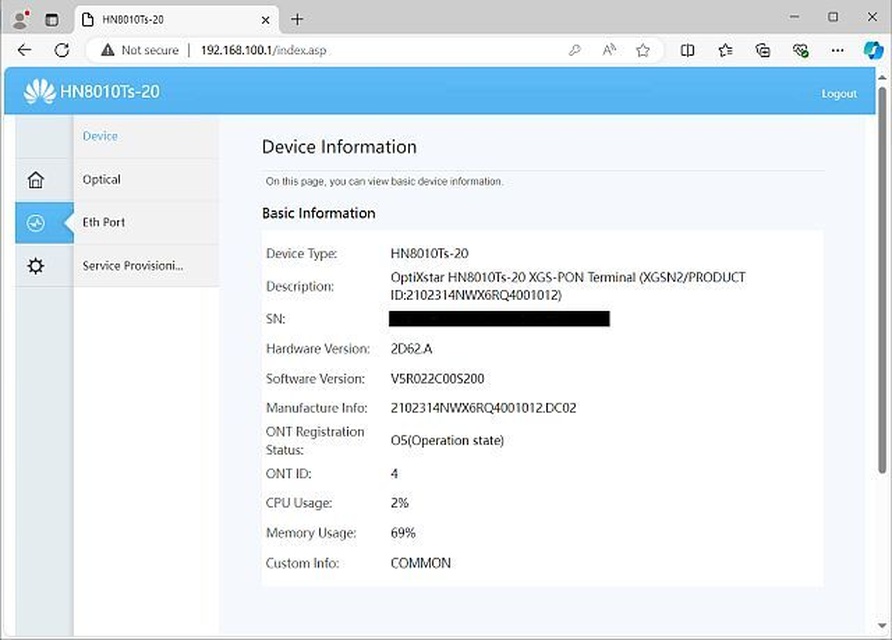Open the Favorites list icon
Image resolution: width=892 pixels, height=640 pixels.
[725, 50]
